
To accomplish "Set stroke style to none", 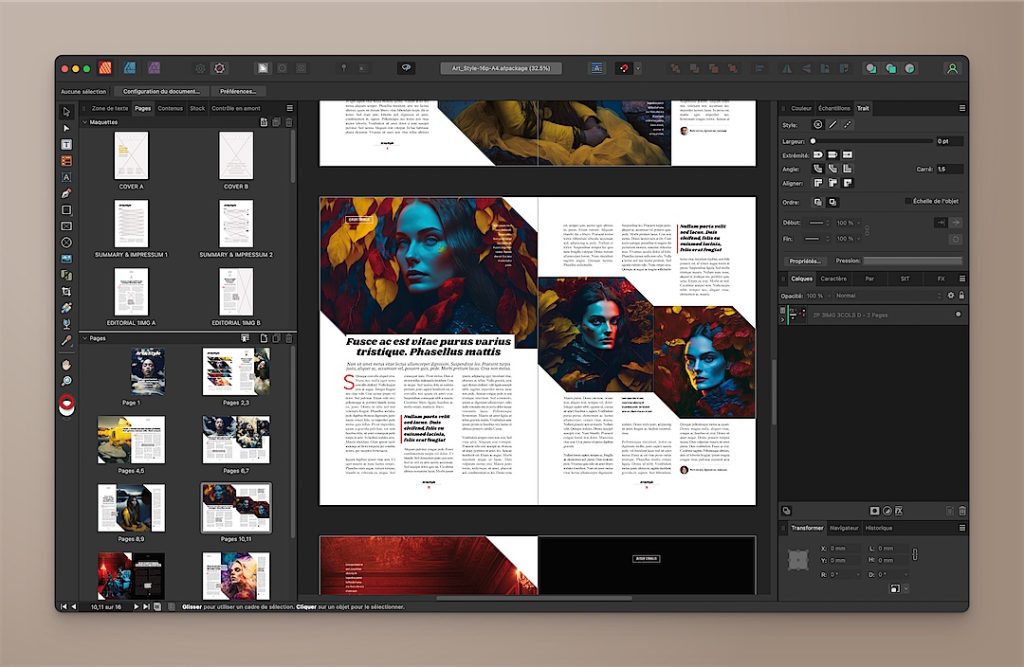I will 817,125.
